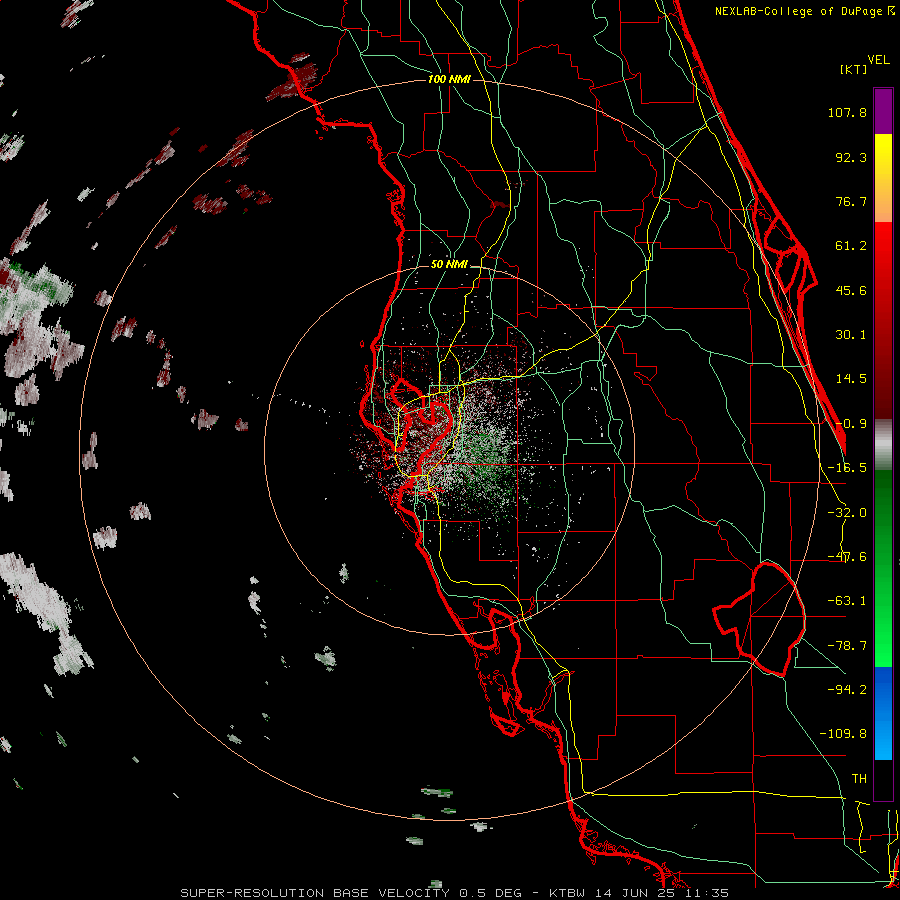Click the -32.0 velocity scale value
The width and height of the screenshot is (900, 900).
tap(847, 513)
